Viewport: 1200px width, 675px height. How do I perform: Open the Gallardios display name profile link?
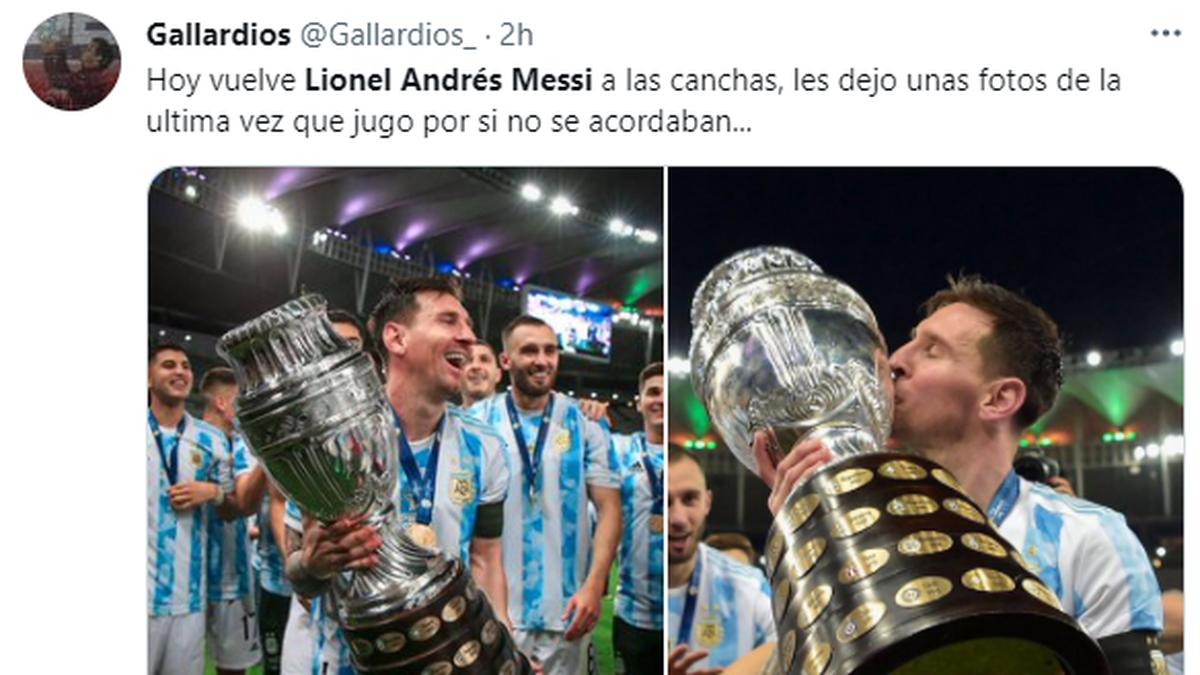(215, 35)
